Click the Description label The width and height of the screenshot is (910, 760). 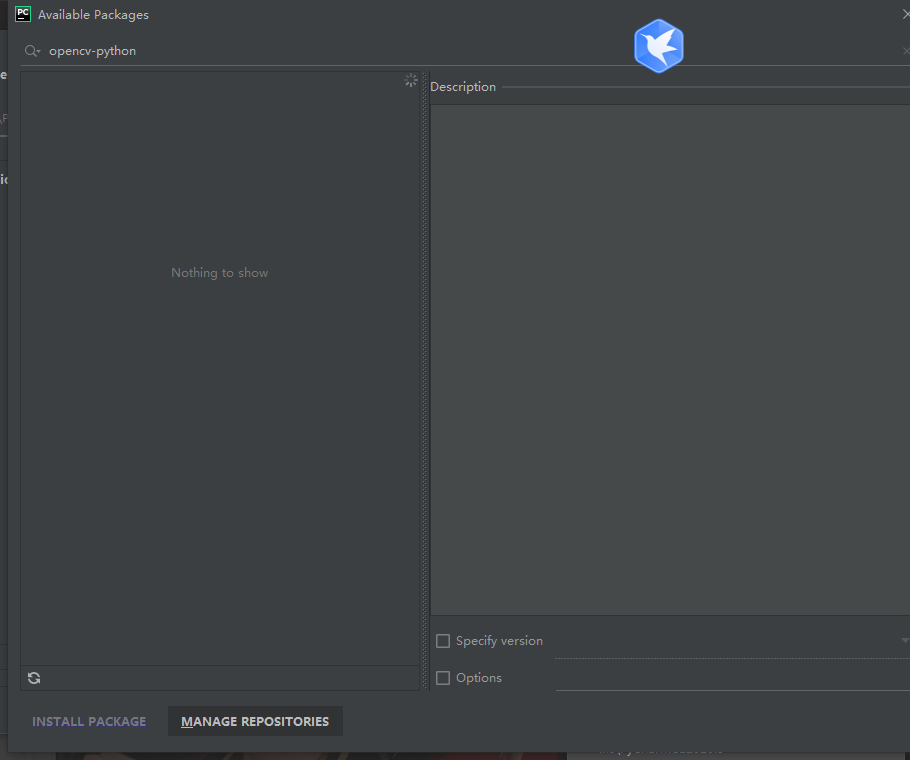tap(463, 87)
